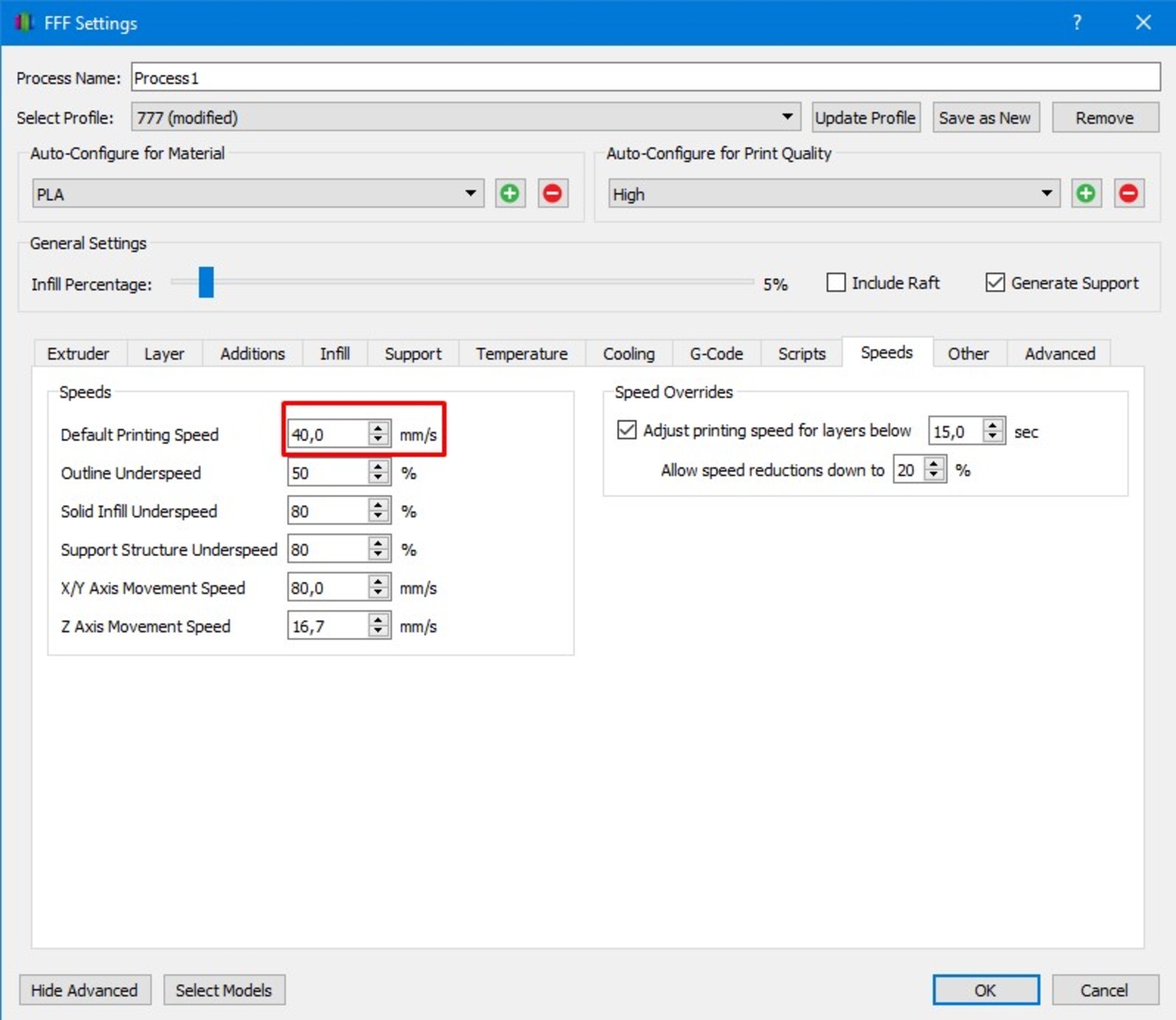Switch to the Additions tab
Screen dimensions: 1176x1020
253,354
